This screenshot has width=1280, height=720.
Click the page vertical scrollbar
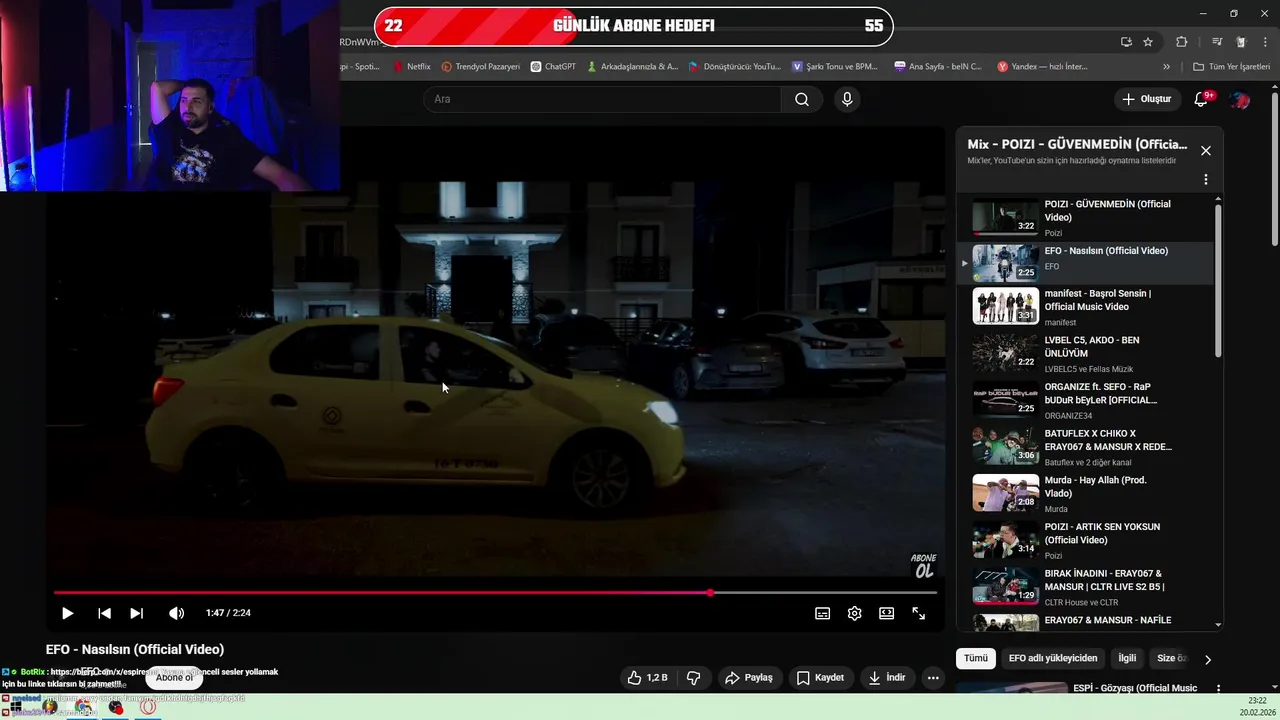click(x=1274, y=170)
